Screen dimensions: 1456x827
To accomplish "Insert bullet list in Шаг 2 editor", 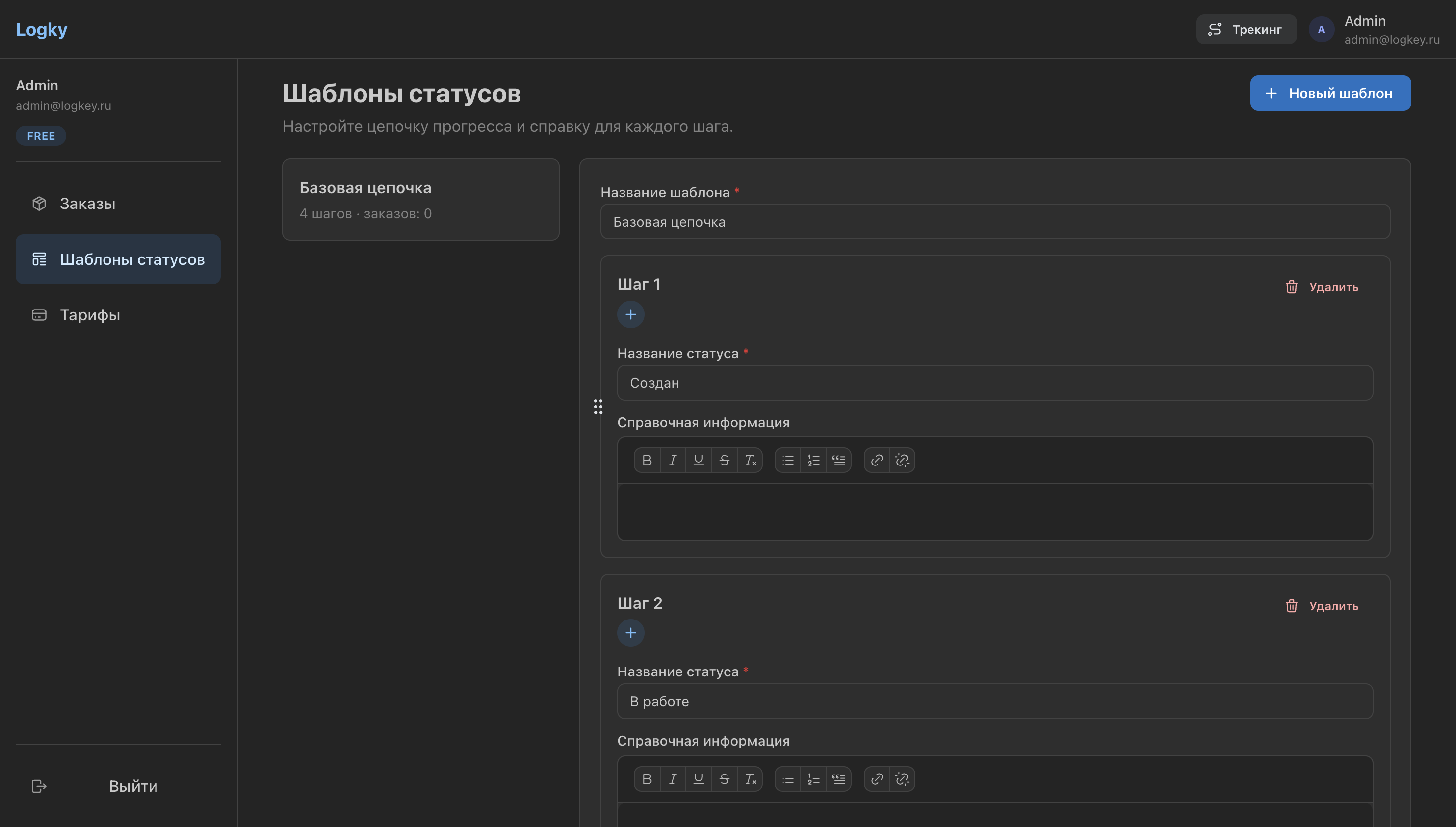I will 787,779.
